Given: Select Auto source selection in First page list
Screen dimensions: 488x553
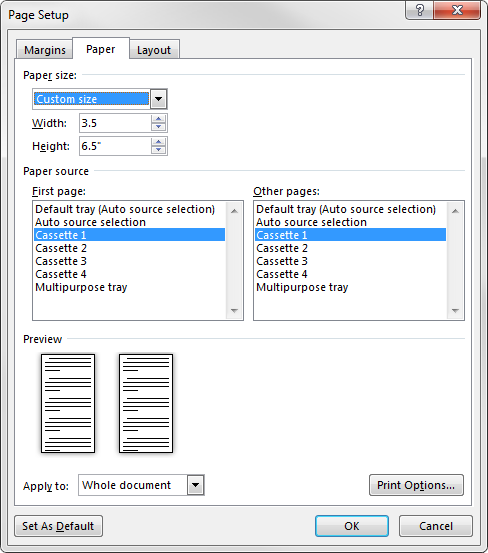Looking at the screenshot, I should click(129, 222).
